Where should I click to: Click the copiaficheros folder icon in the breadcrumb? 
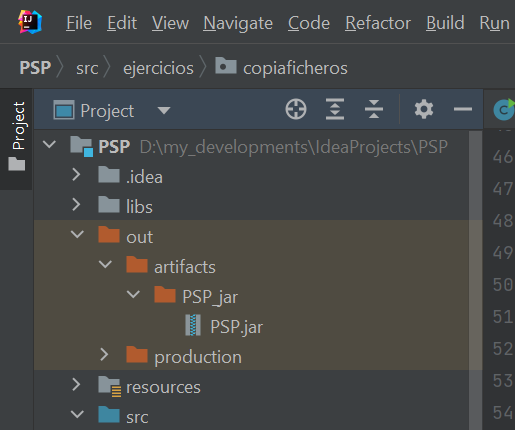pos(226,66)
